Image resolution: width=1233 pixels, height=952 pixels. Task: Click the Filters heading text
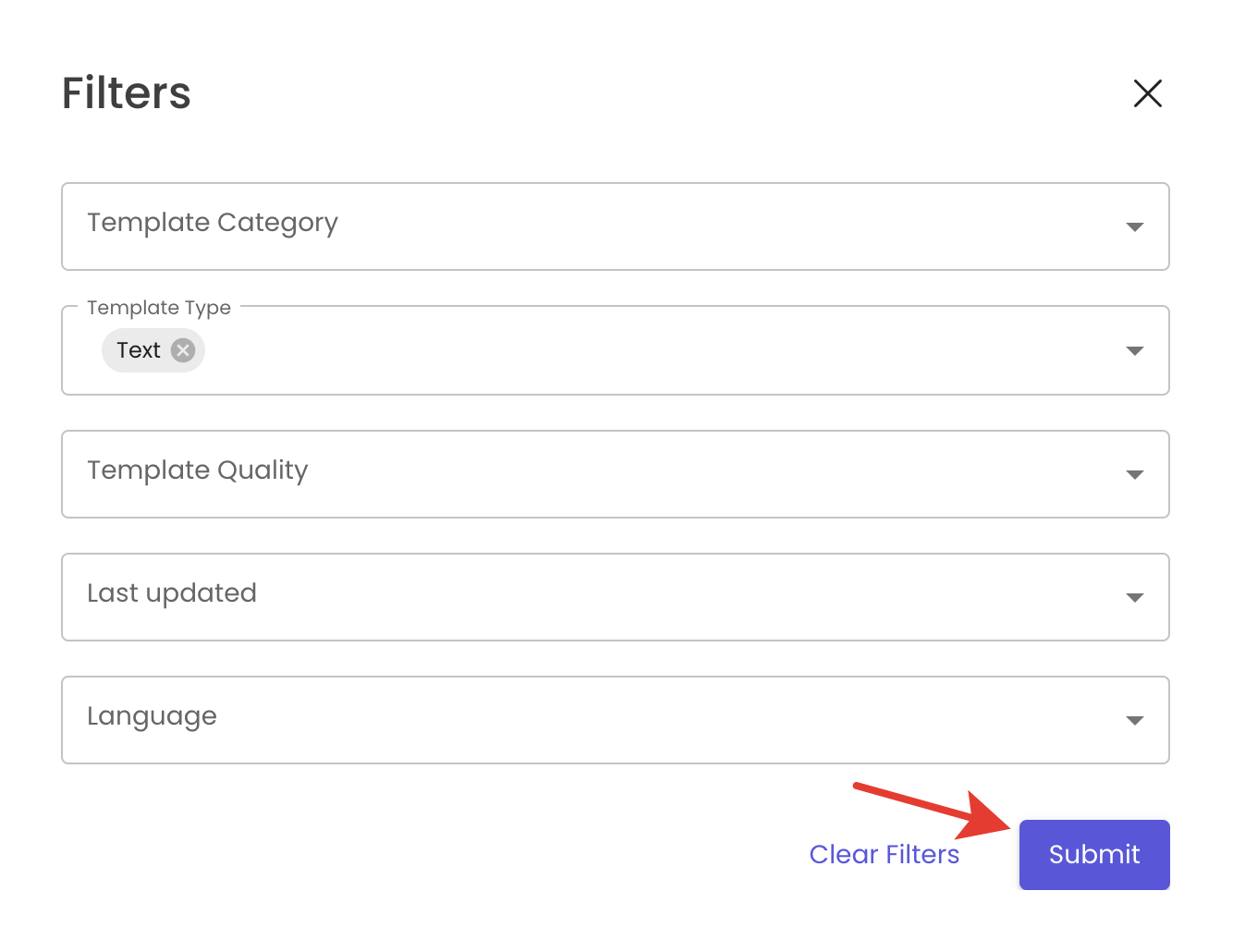coord(127,93)
